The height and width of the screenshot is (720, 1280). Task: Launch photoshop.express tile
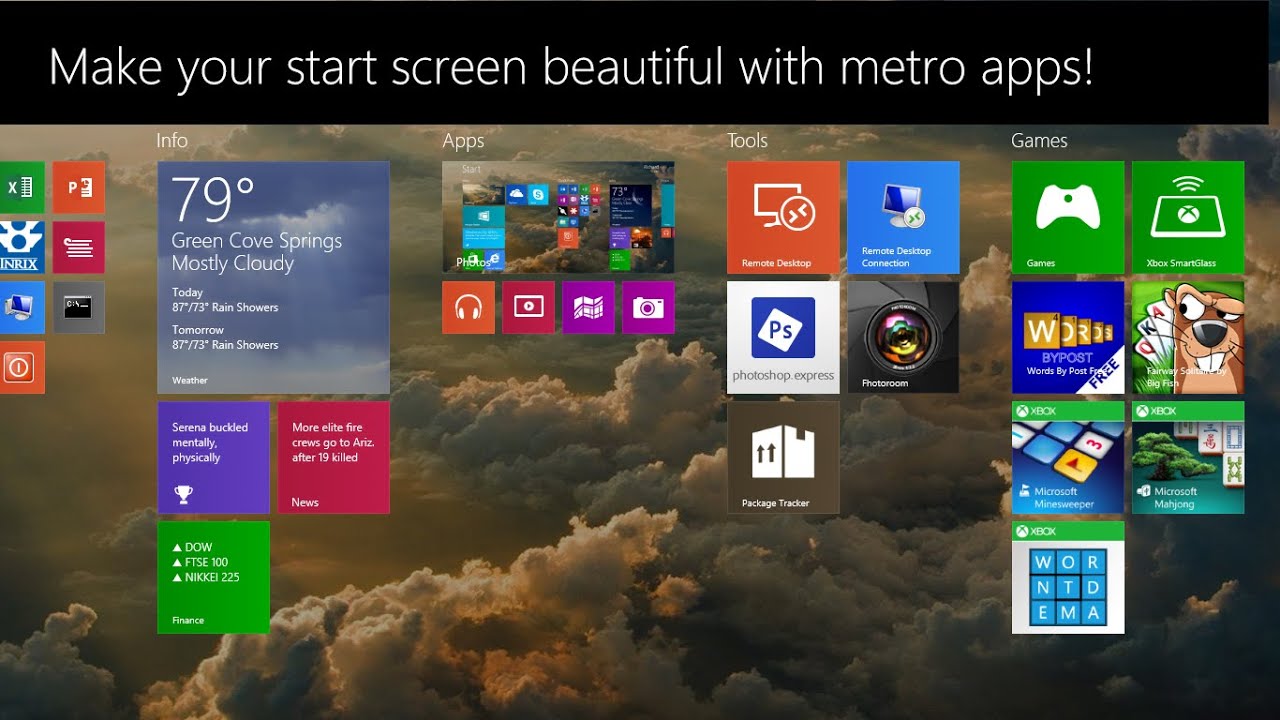click(x=783, y=337)
